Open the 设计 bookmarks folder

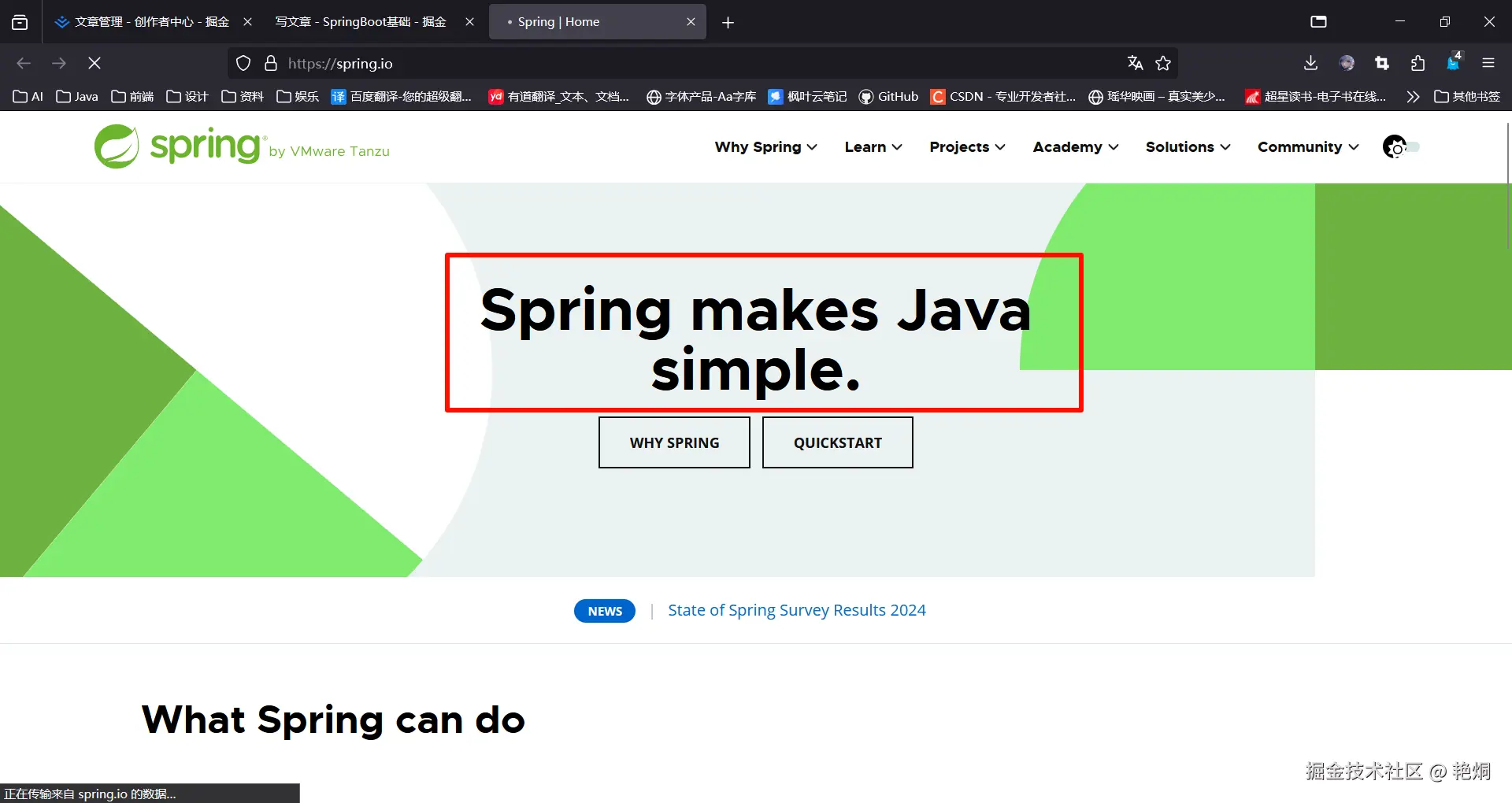click(x=187, y=97)
